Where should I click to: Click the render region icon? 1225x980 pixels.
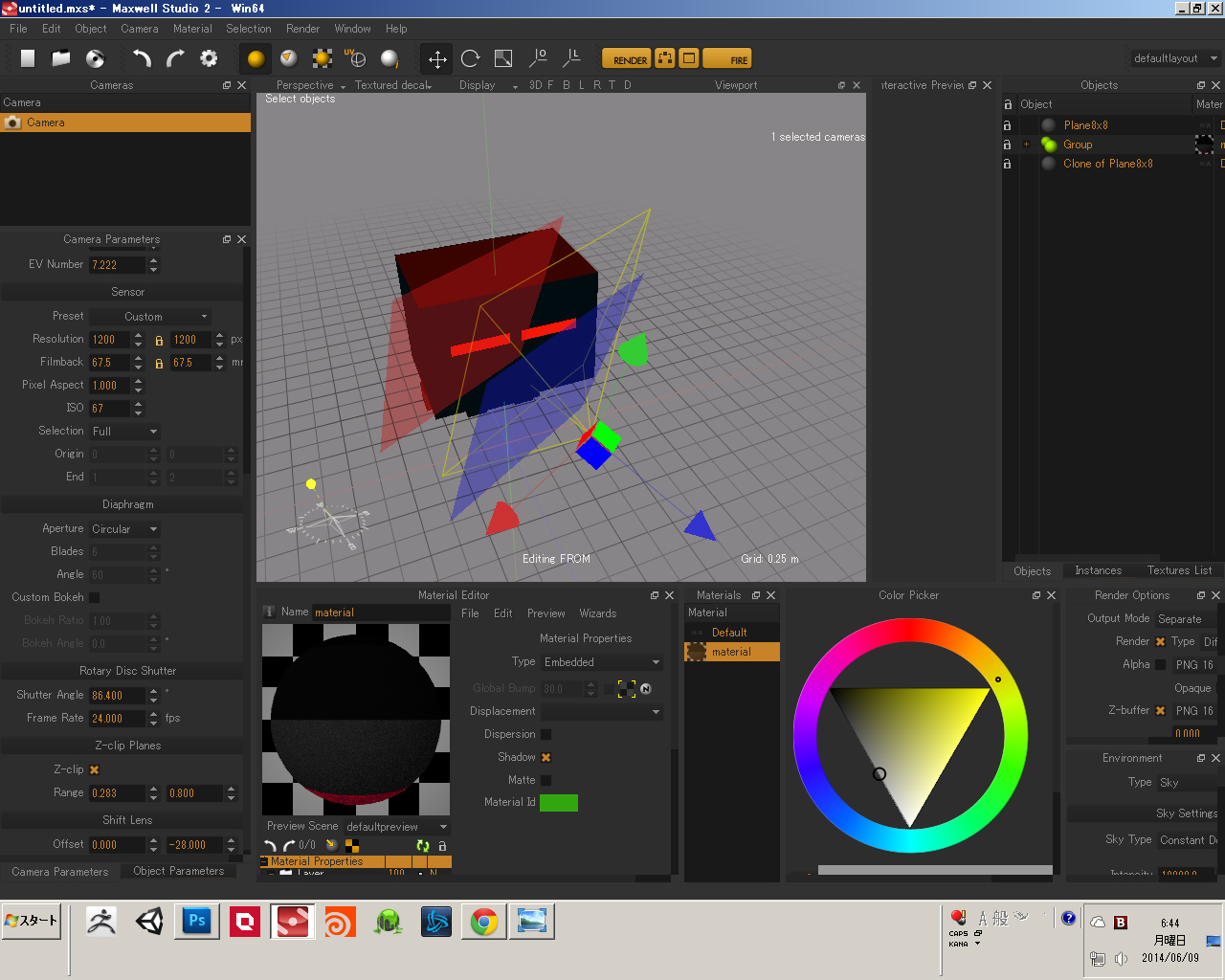665,58
